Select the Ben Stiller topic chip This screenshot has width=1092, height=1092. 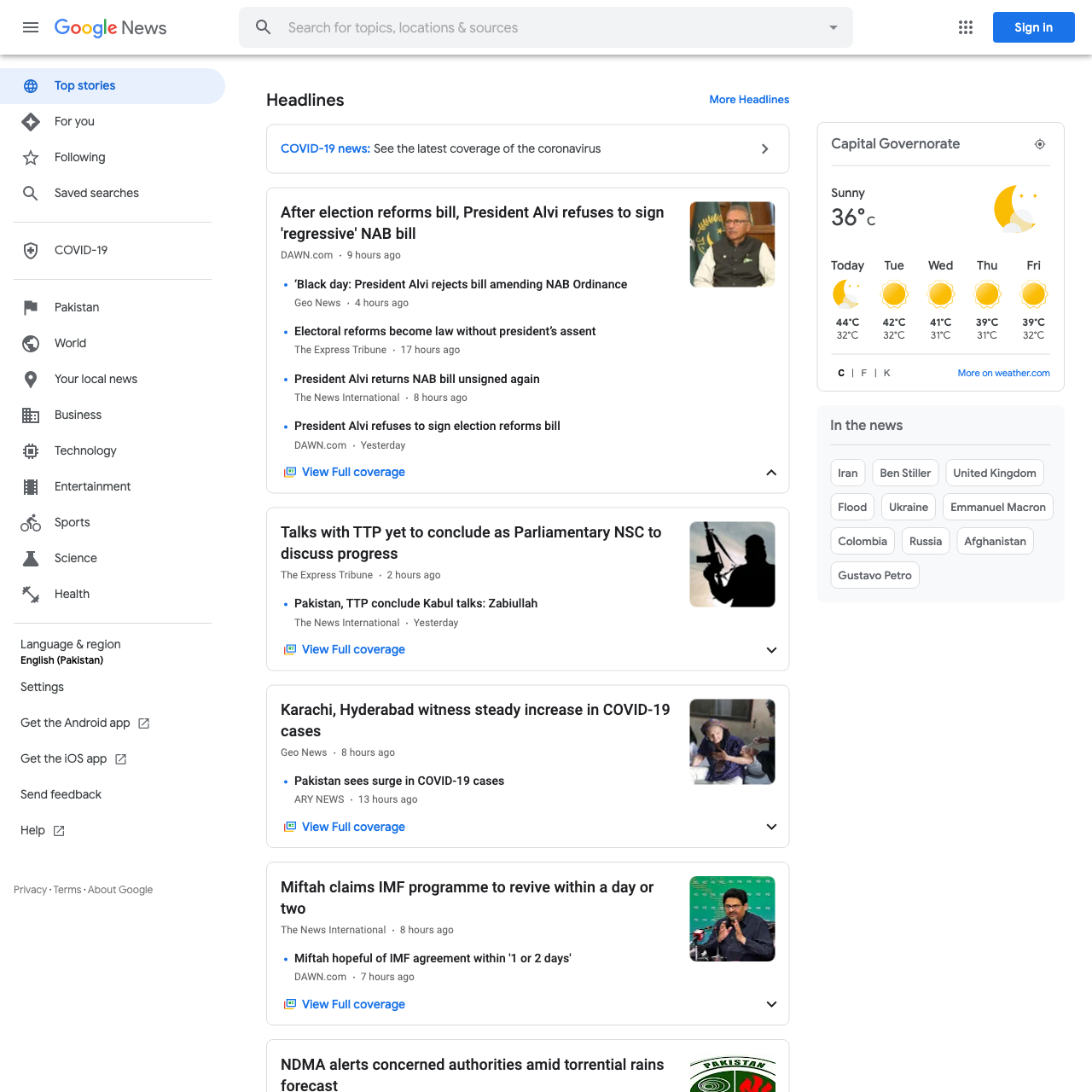click(905, 473)
